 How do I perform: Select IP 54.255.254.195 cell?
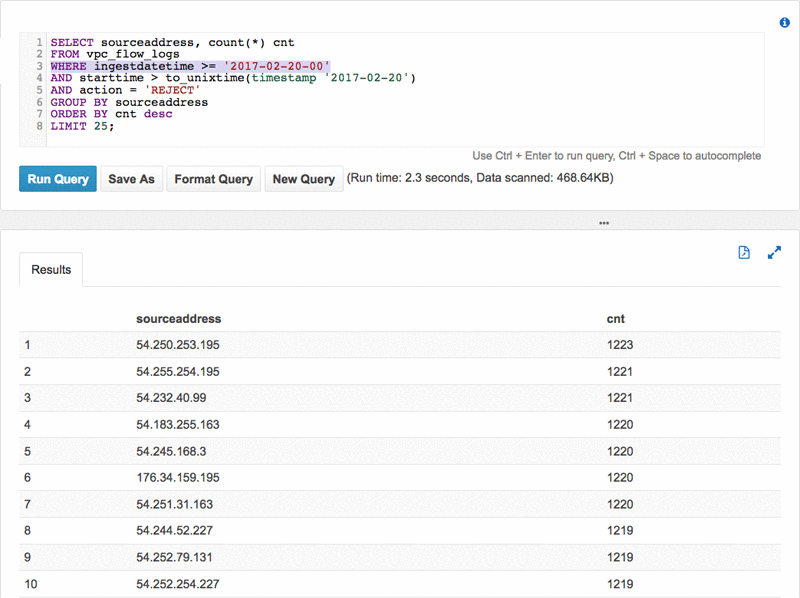pos(178,371)
